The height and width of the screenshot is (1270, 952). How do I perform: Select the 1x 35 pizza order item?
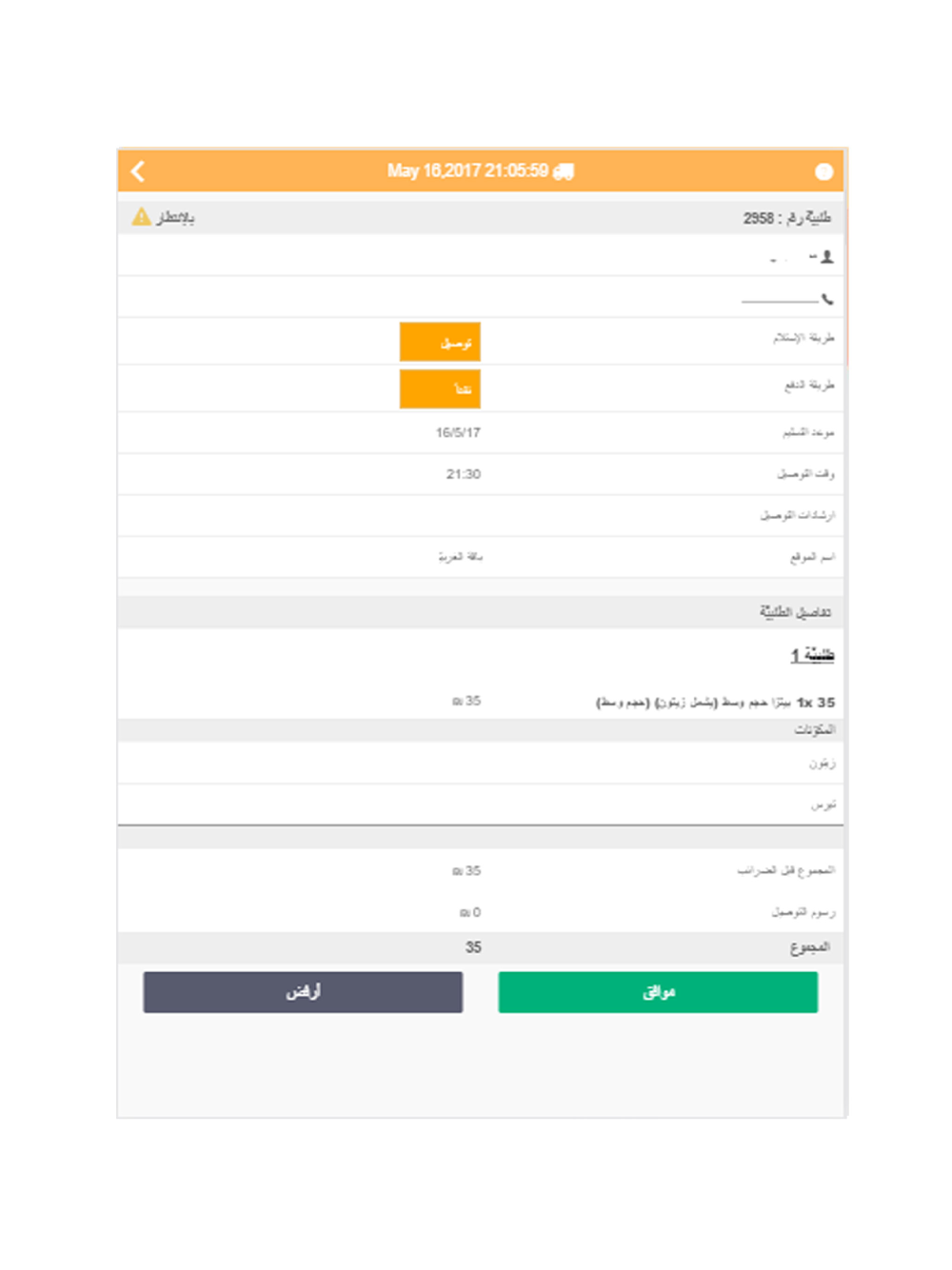point(715,703)
